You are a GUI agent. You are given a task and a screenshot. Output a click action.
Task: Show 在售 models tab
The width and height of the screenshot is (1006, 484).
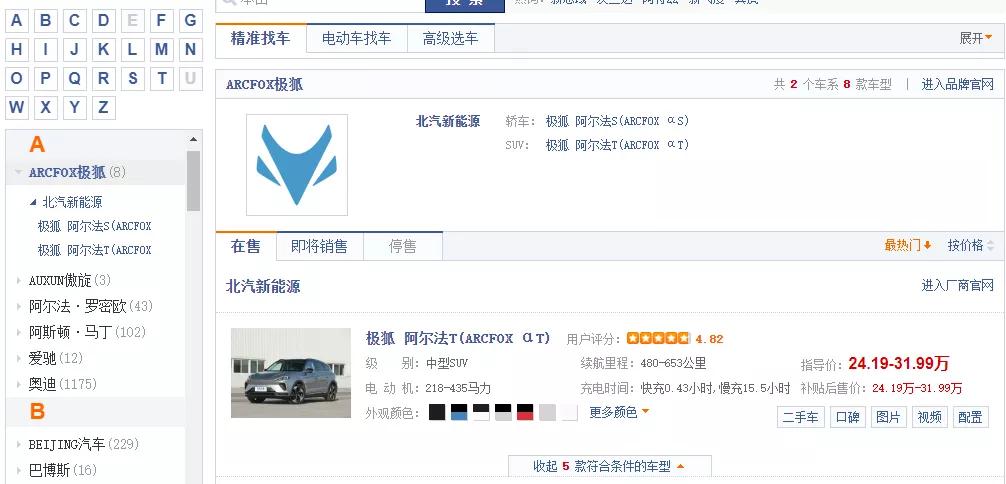point(246,246)
